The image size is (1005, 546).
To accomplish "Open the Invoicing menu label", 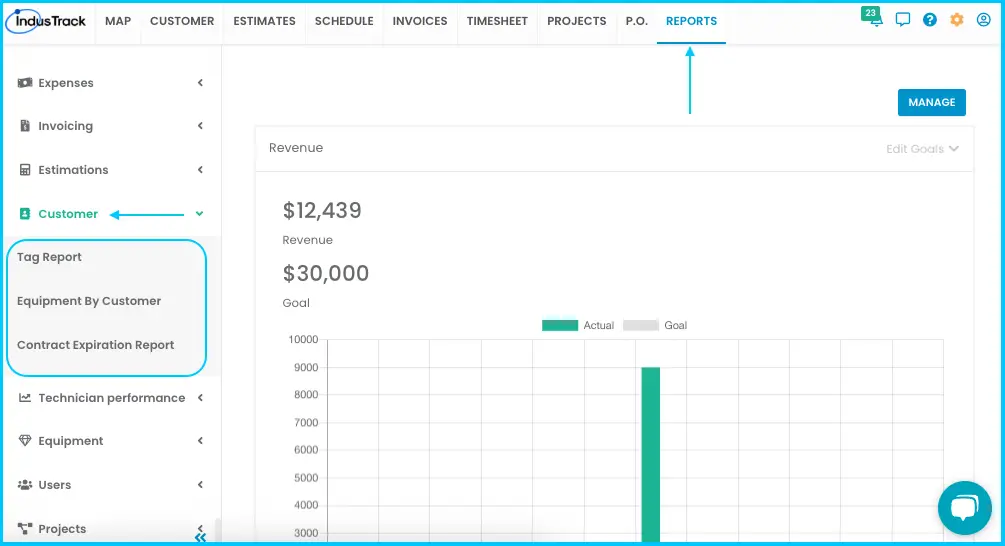I will coord(65,126).
